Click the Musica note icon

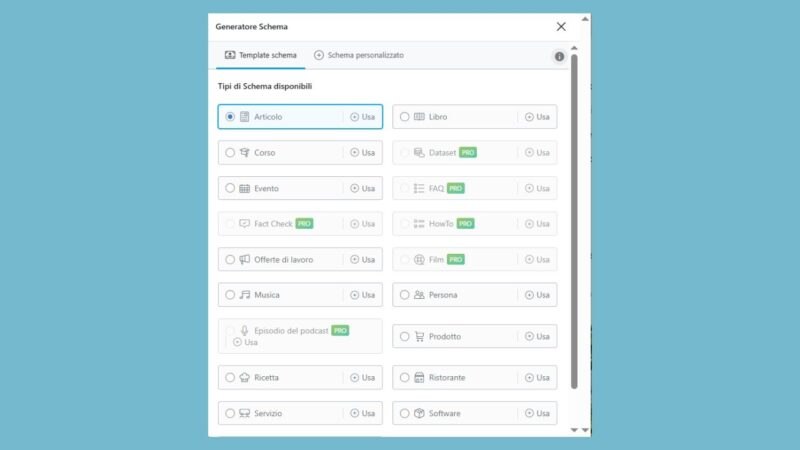click(x=245, y=295)
